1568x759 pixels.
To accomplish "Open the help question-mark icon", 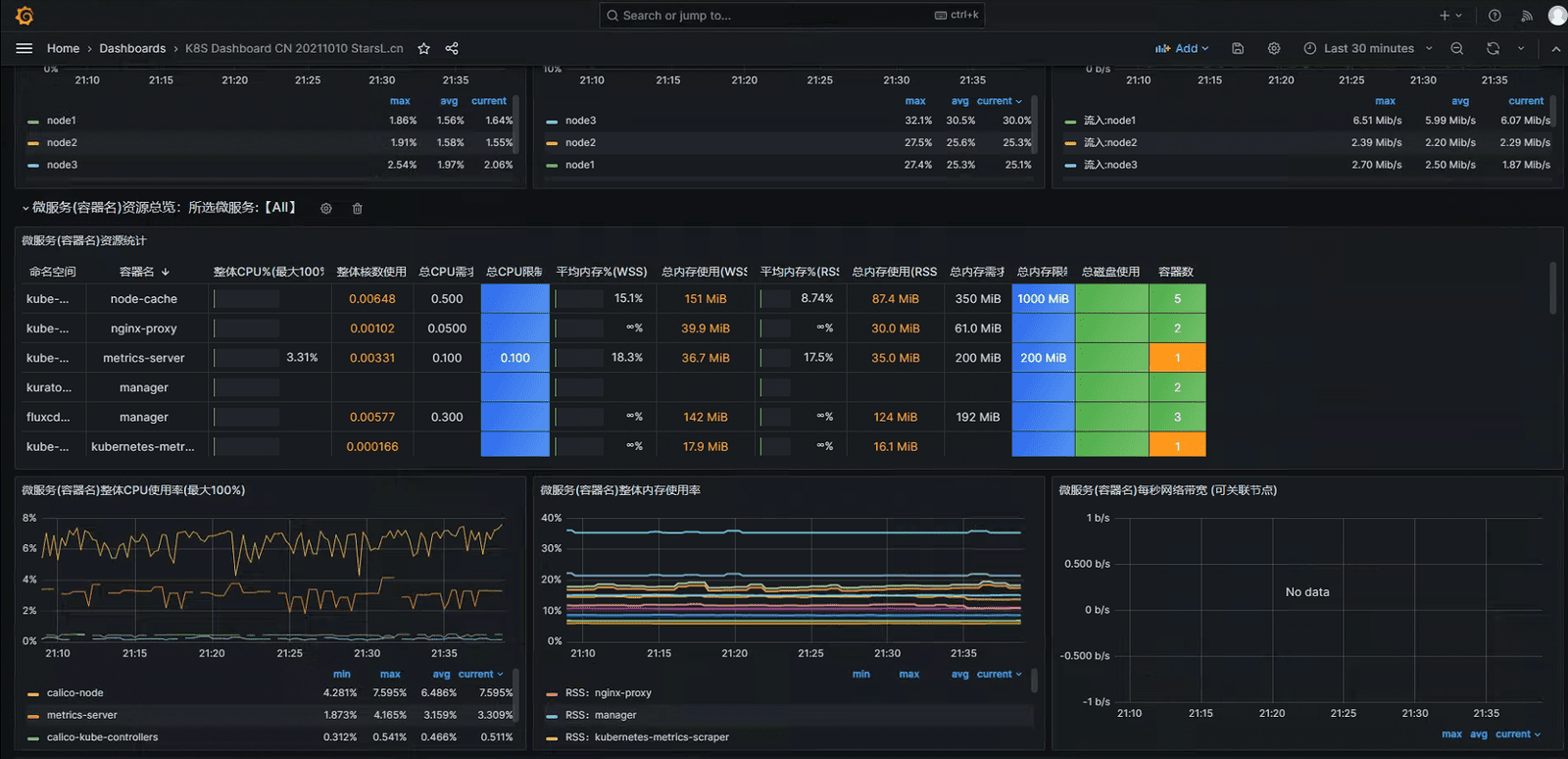I will [1494, 16].
